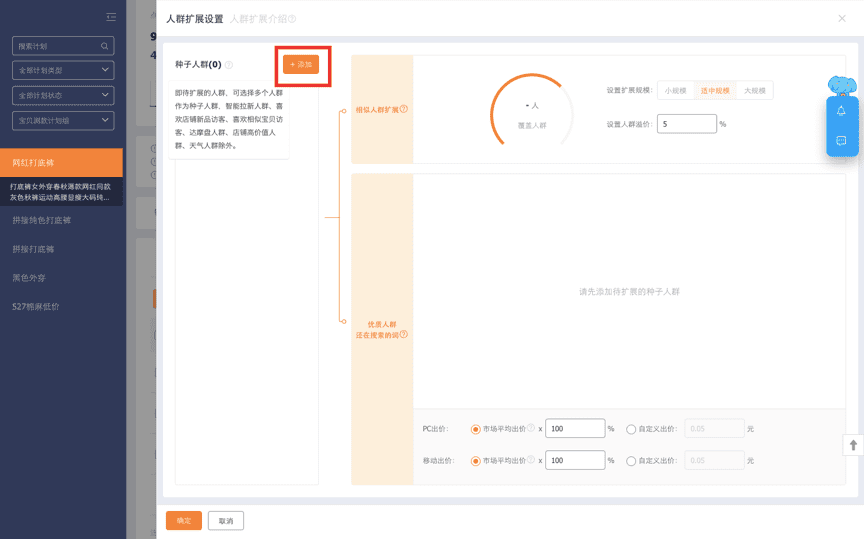Open the 打底裤女外穿春秋薄款 item entry
The height and width of the screenshot is (539, 864).
[61, 192]
